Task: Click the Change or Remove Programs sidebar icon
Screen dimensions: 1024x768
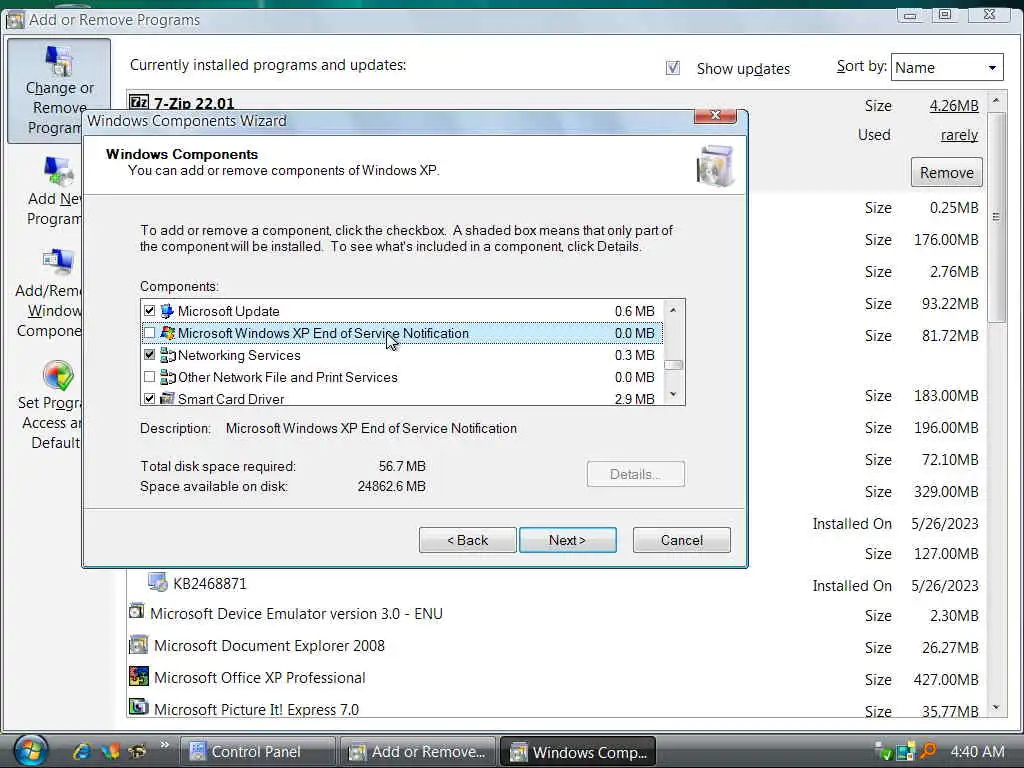Action: click(59, 61)
